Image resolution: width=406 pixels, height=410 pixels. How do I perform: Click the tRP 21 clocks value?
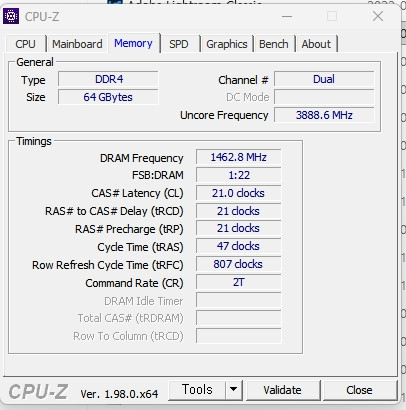pos(239,228)
